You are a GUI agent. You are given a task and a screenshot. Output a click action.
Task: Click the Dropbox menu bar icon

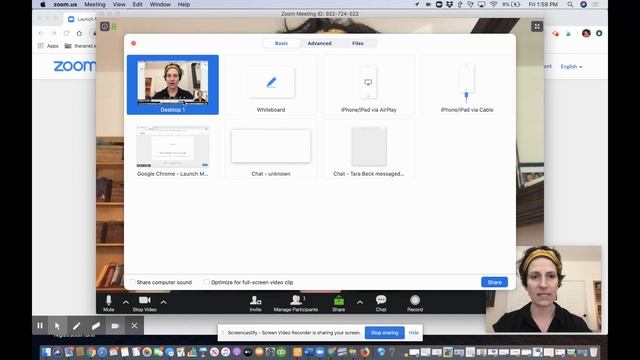point(449,4)
